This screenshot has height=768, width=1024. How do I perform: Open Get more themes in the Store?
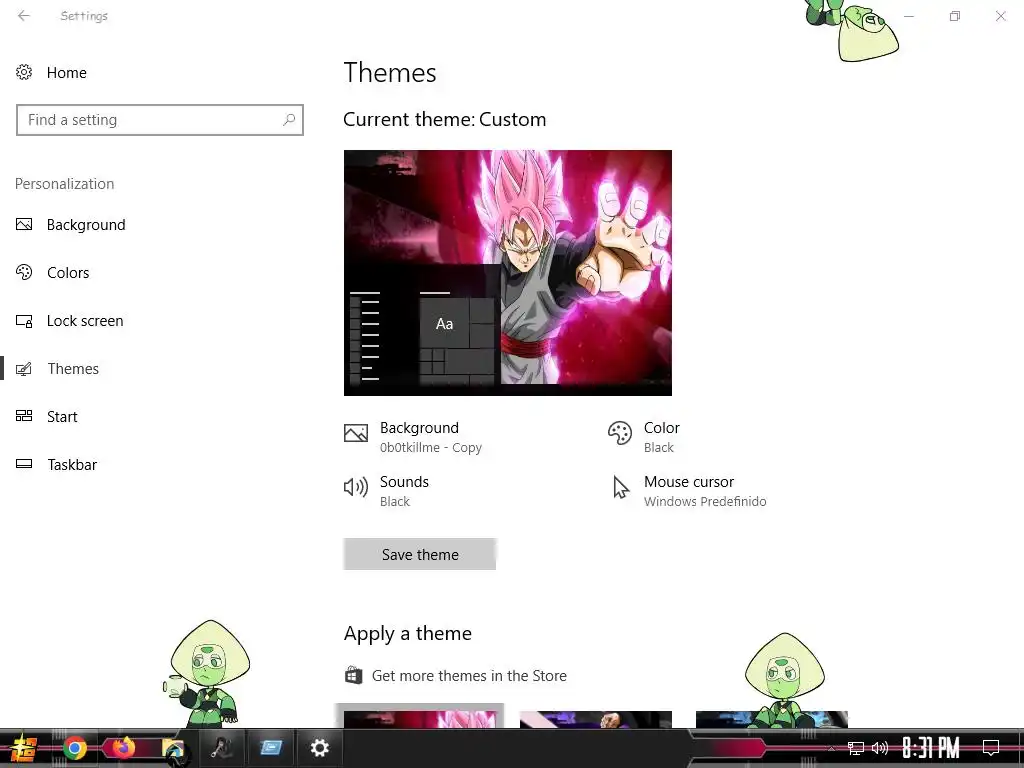tap(469, 676)
